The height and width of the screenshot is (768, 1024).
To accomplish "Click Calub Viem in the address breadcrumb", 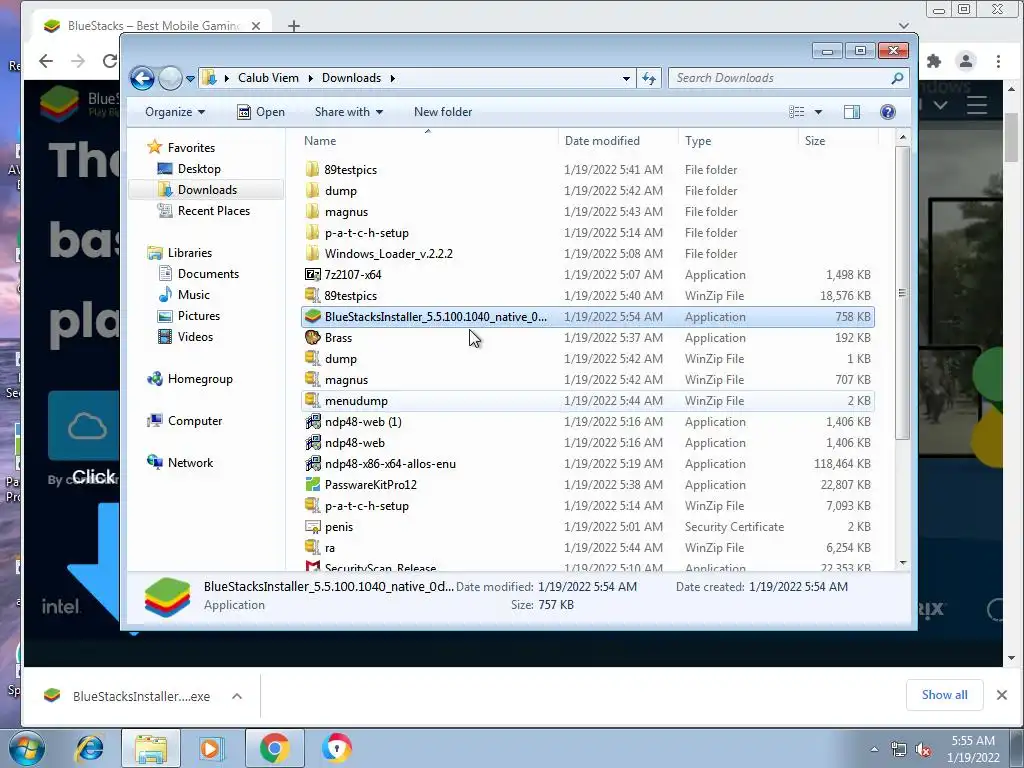I will (x=268, y=78).
